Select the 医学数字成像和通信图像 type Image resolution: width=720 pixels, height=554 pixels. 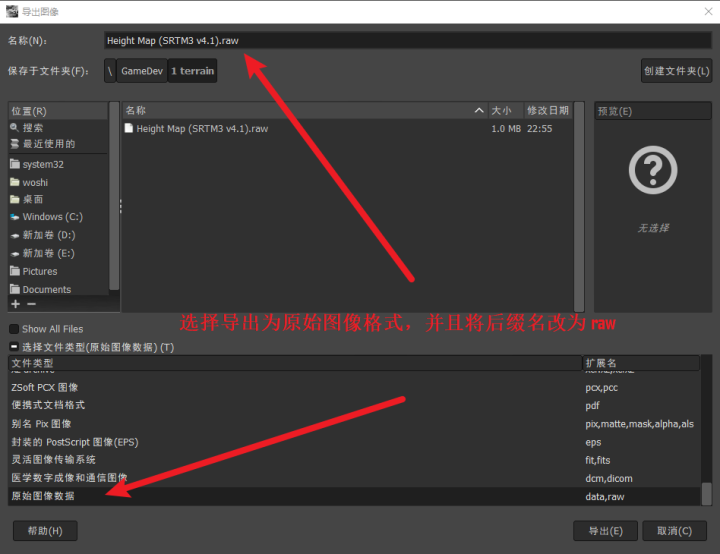click(354, 478)
